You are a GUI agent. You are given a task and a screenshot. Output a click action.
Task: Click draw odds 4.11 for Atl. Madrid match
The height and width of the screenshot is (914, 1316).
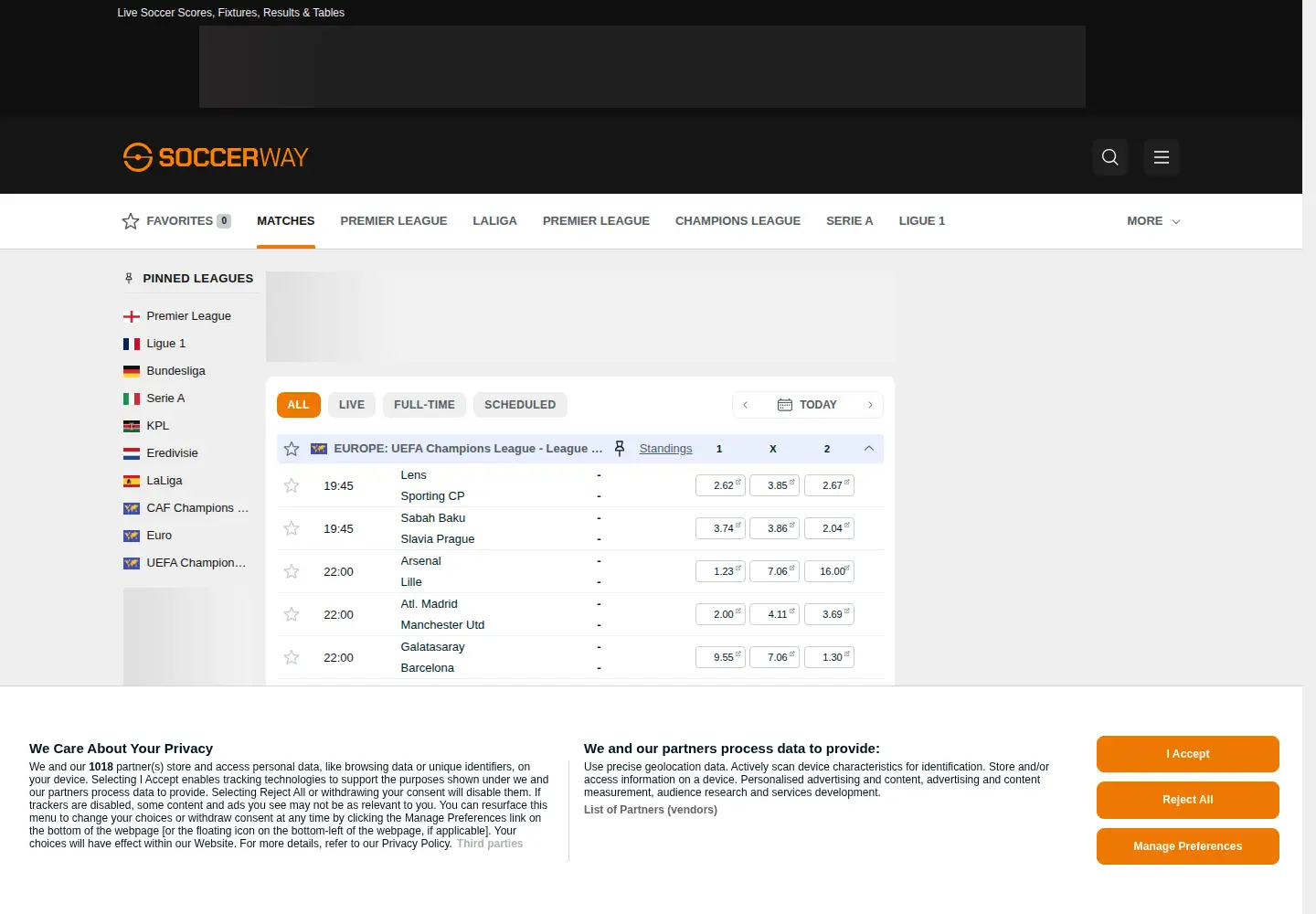pyautogui.click(x=775, y=614)
